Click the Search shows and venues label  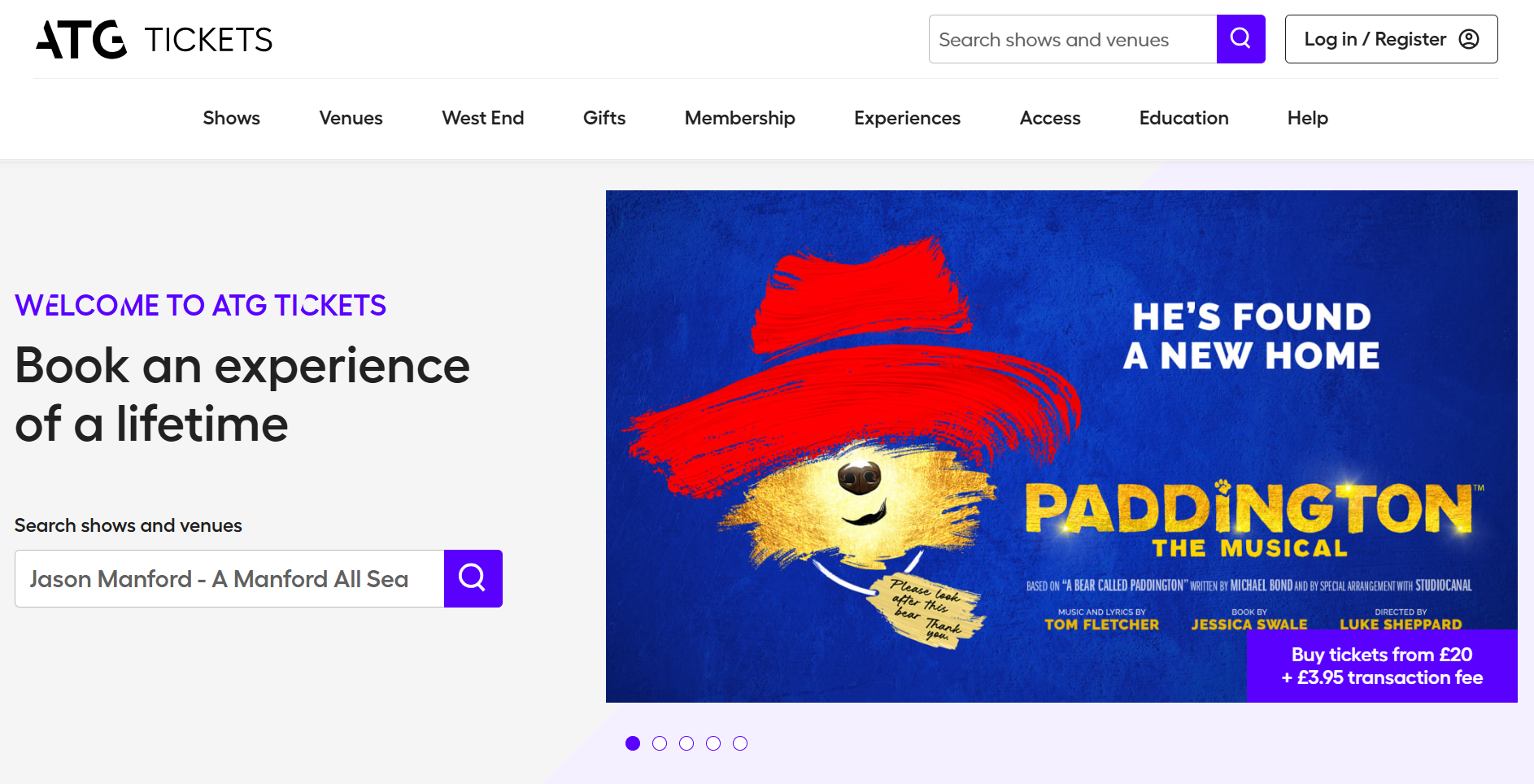coord(129,525)
